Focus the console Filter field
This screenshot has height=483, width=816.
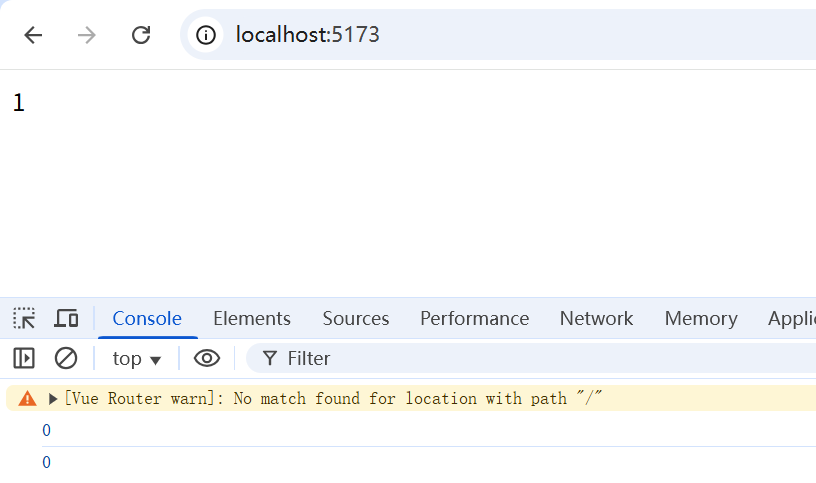click(531, 358)
